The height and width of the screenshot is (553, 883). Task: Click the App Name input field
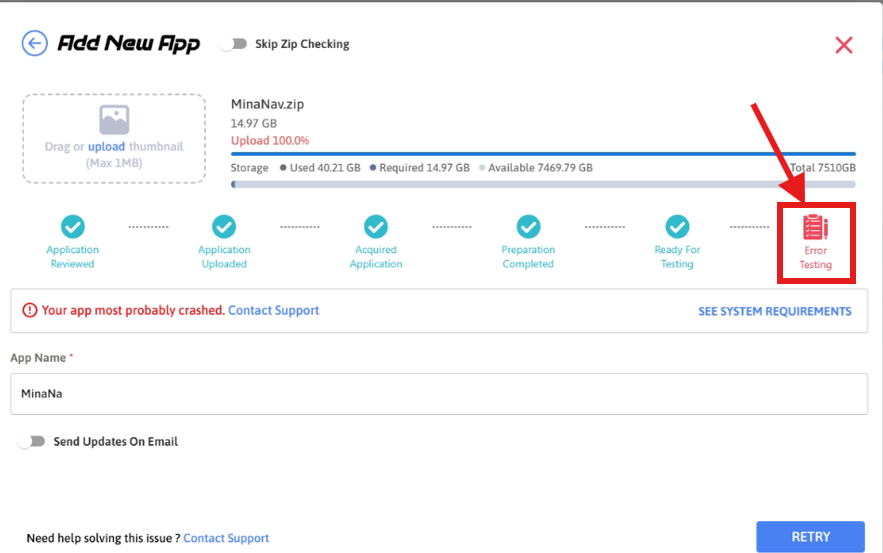point(438,394)
